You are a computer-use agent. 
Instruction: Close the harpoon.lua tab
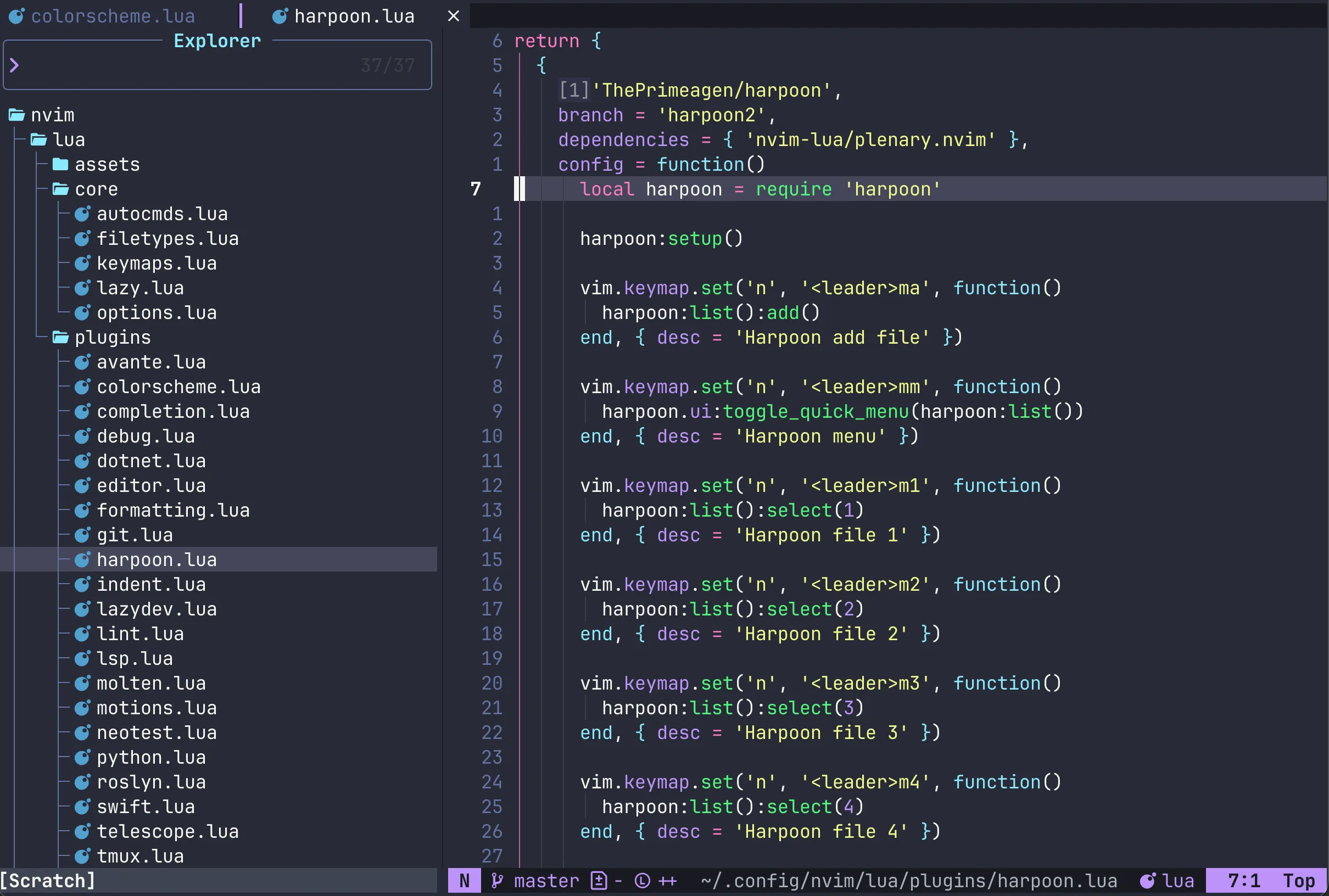click(453, 16)
